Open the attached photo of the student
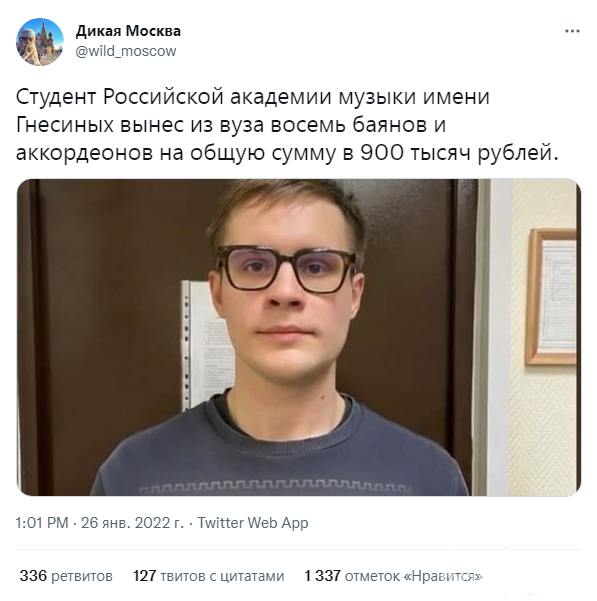 coord(298,337)
